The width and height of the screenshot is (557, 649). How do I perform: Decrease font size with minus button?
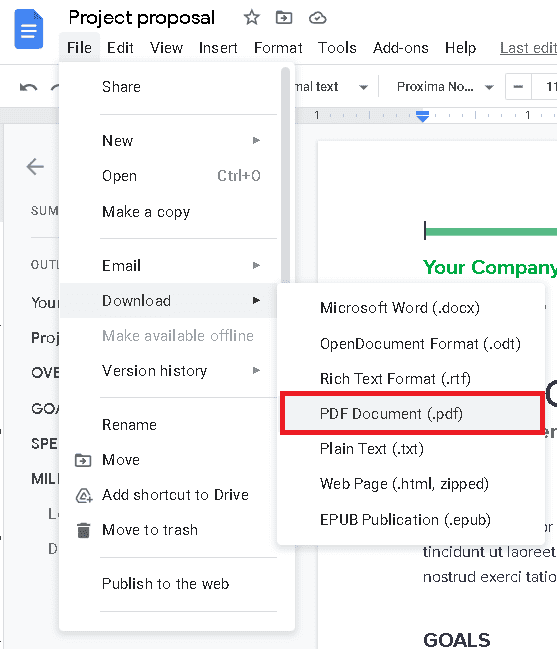click(518, 87)
